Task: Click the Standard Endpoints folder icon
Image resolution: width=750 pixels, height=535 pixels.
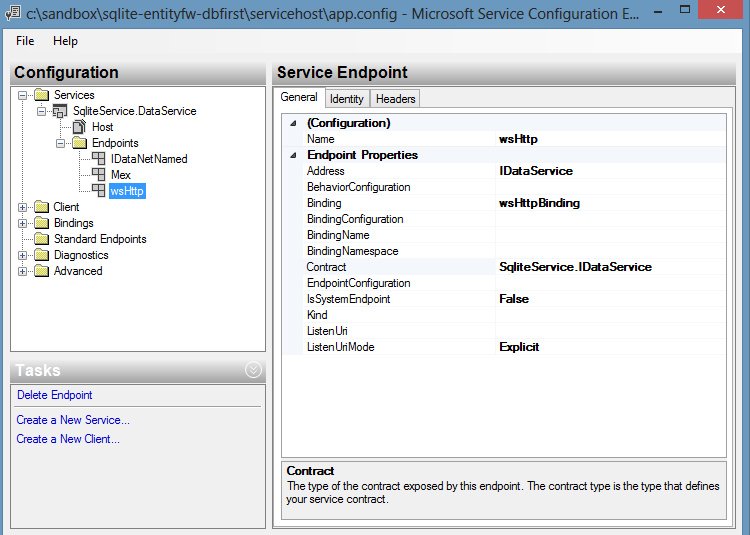Action: 42,239
